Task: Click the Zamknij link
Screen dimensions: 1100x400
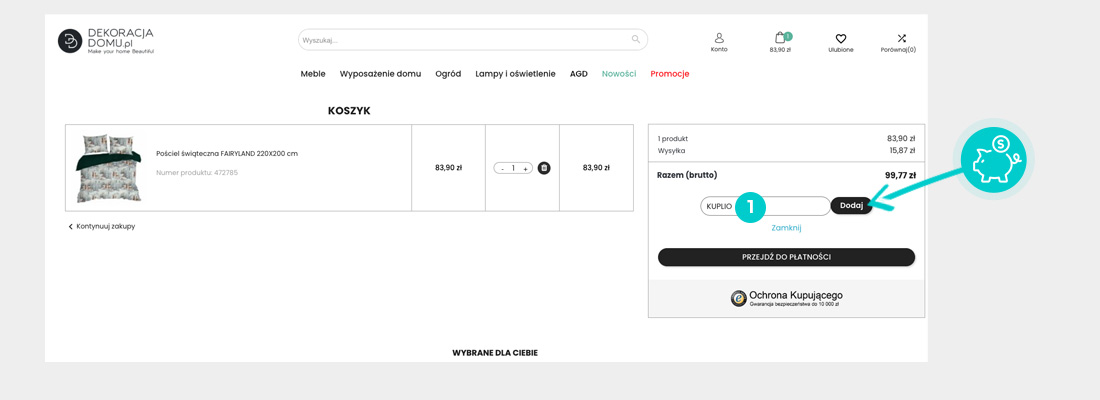Action: (x=786, y=228)
